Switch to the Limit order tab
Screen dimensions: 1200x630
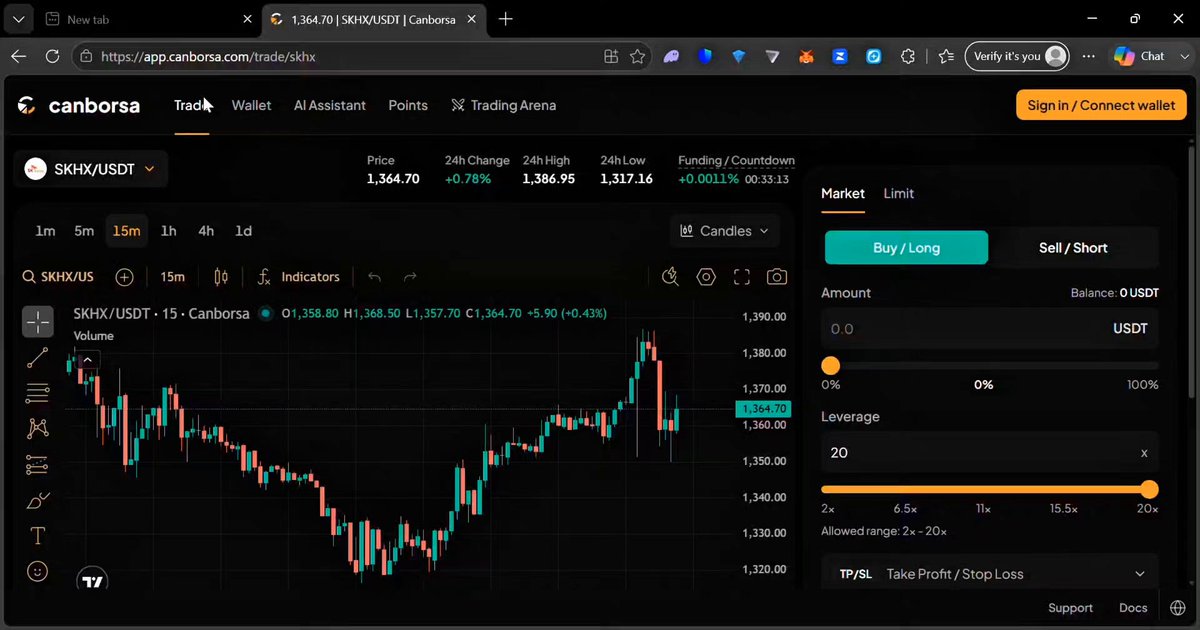tap(898, 194)
